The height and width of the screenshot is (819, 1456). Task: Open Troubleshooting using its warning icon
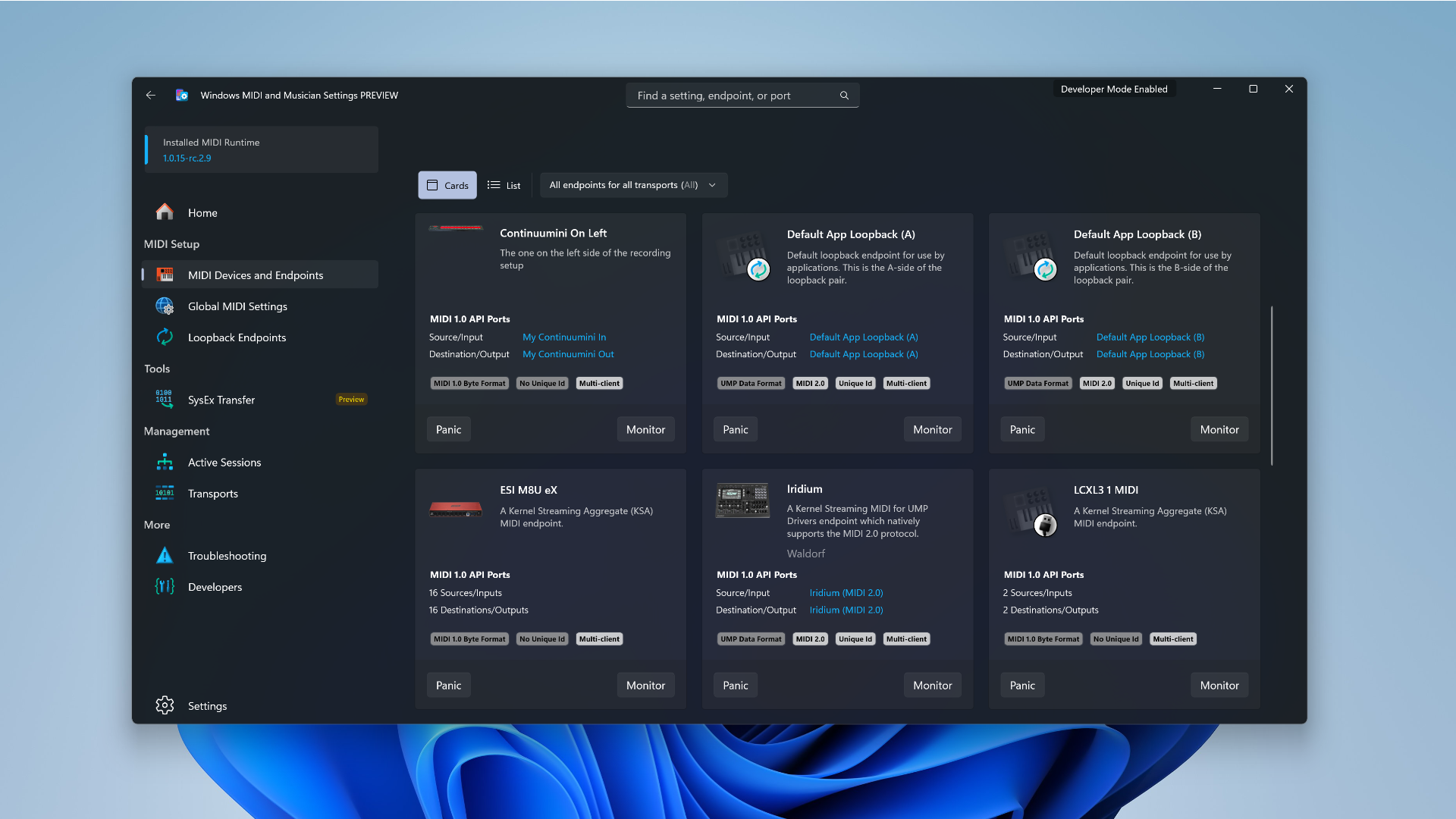coord(164,555)
